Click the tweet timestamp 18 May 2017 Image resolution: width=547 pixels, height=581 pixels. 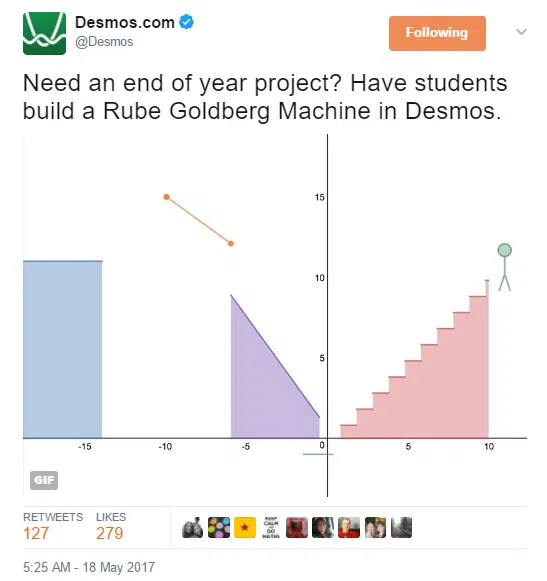tap(89, 567)
